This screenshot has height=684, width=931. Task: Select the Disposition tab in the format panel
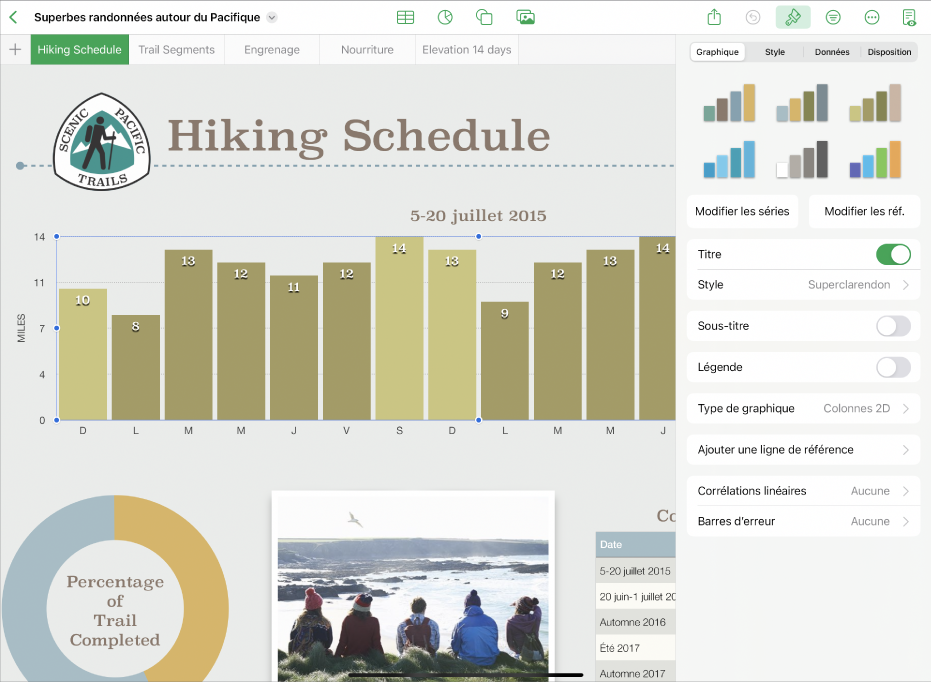click(889, 52)
